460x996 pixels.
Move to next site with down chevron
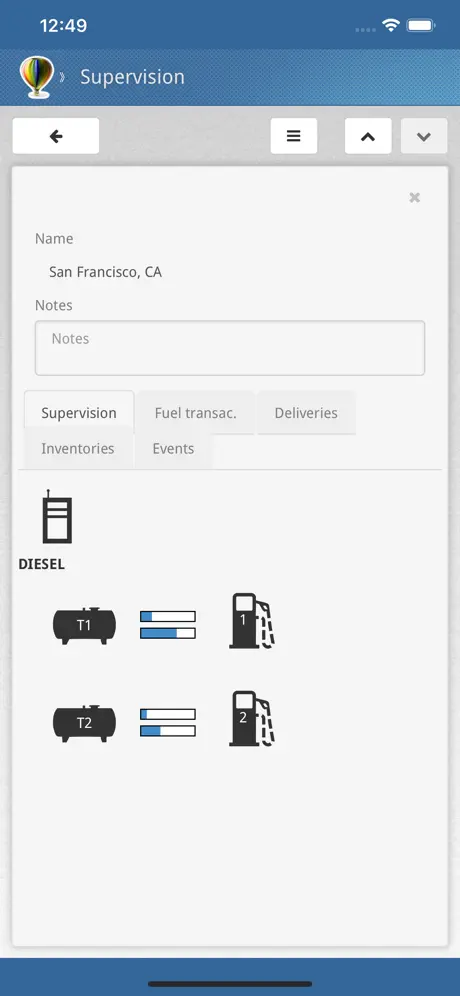coord(424,136)
